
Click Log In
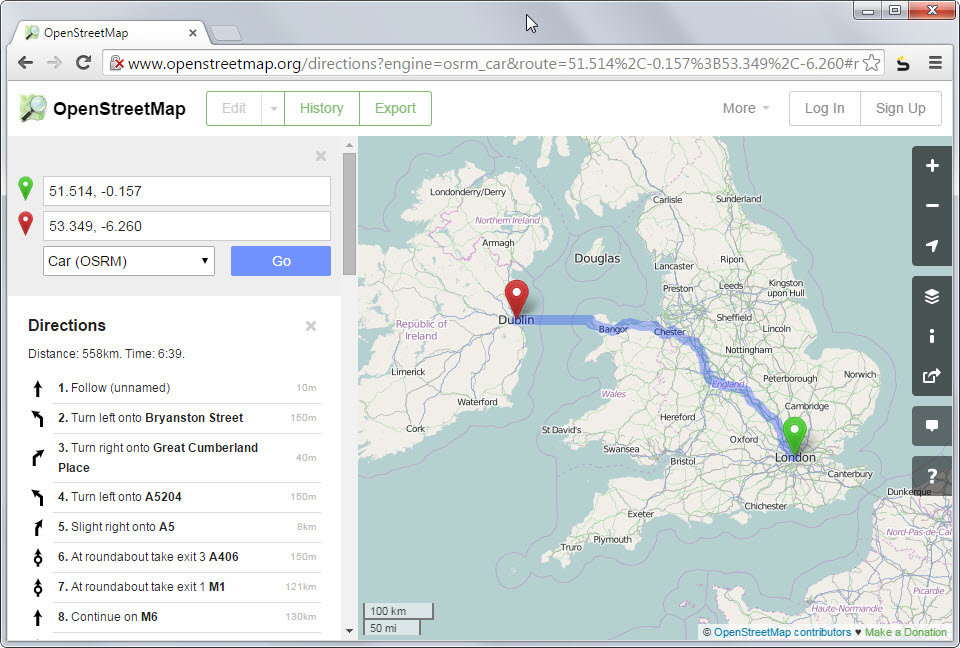tap(824, 108)
